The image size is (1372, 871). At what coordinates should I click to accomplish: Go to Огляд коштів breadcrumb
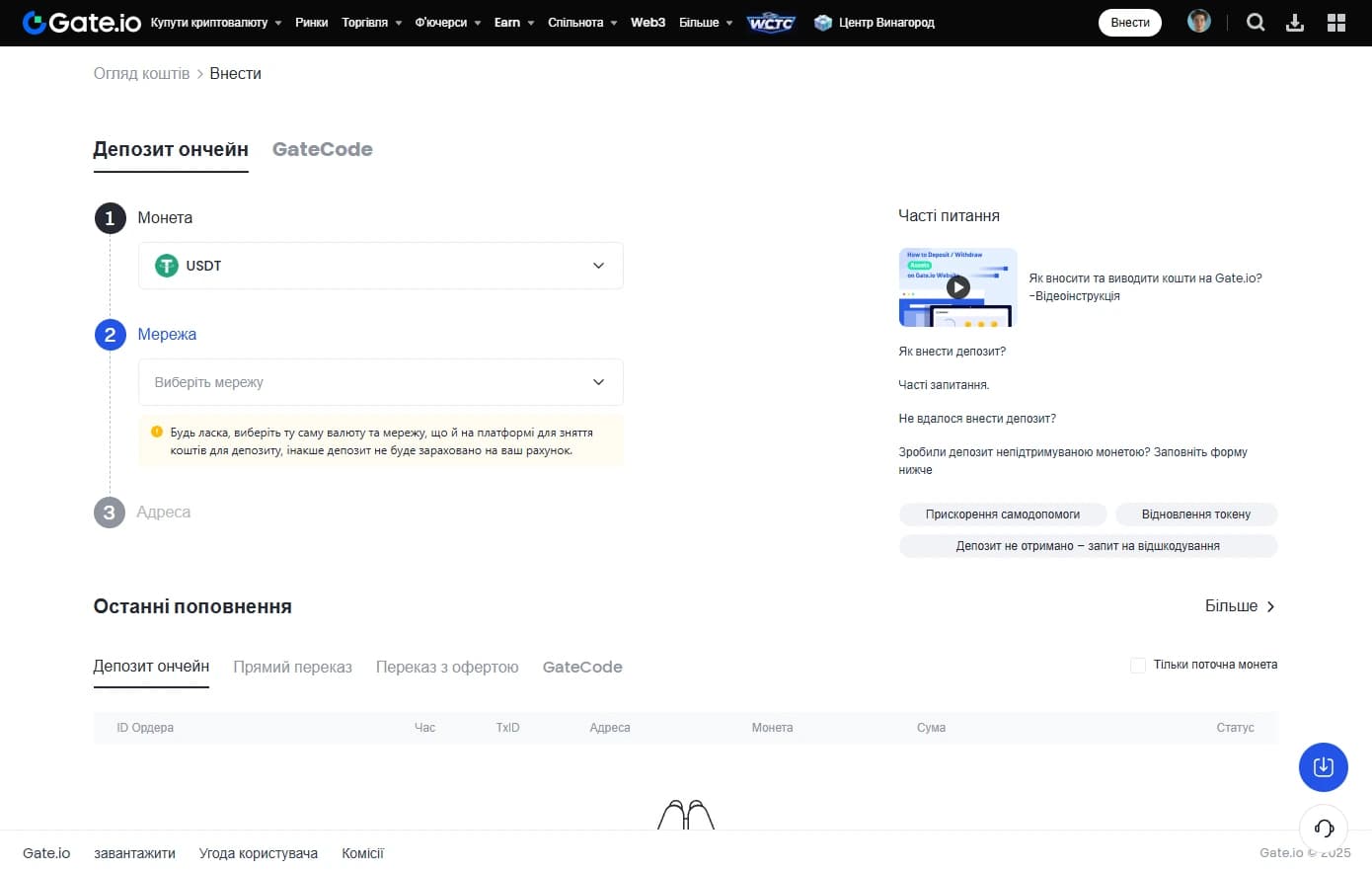tap(141, 73)
